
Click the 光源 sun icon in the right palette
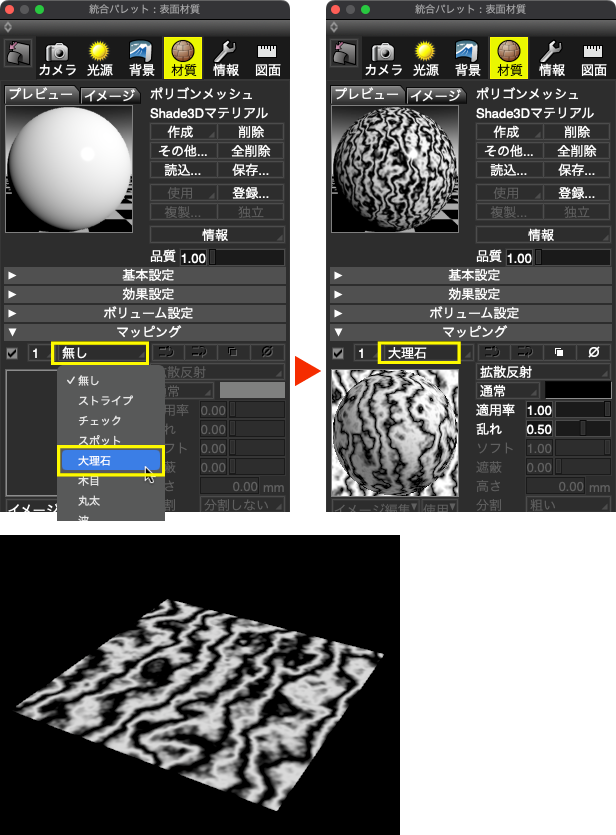(425, 59)
